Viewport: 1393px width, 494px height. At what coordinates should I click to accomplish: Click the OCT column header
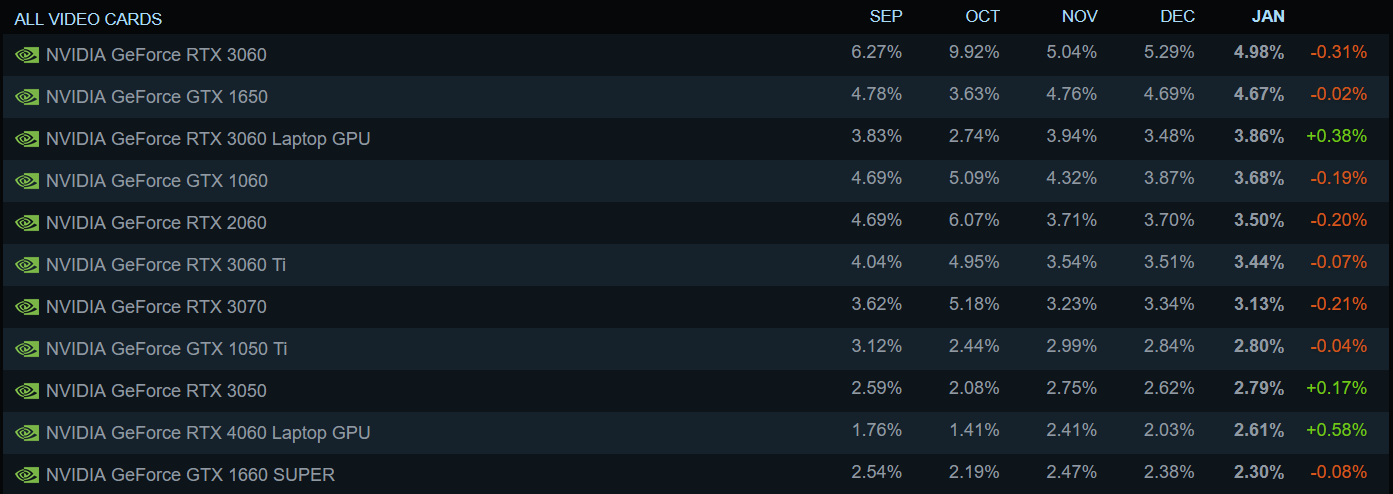(x=982, y=16)
